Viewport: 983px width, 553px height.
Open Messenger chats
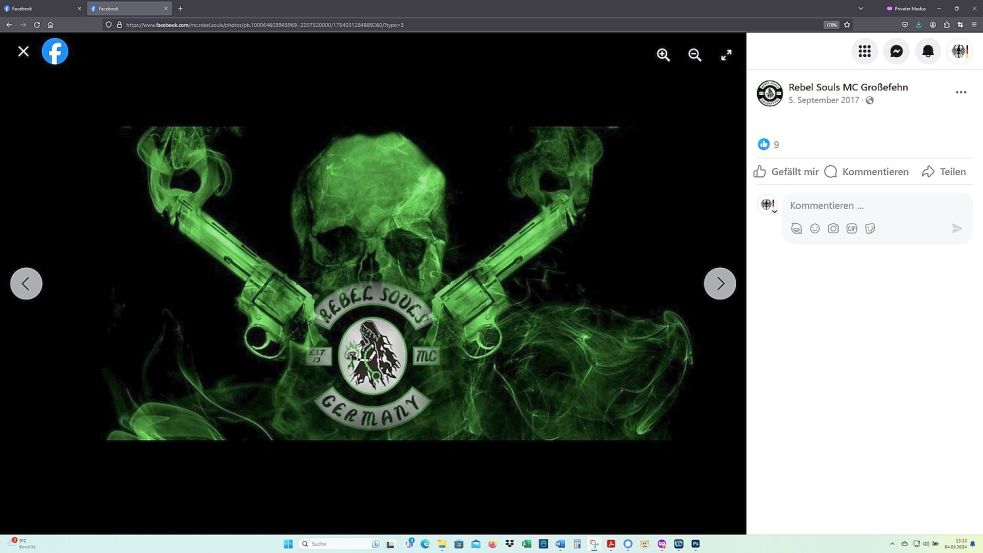(896, 51)
